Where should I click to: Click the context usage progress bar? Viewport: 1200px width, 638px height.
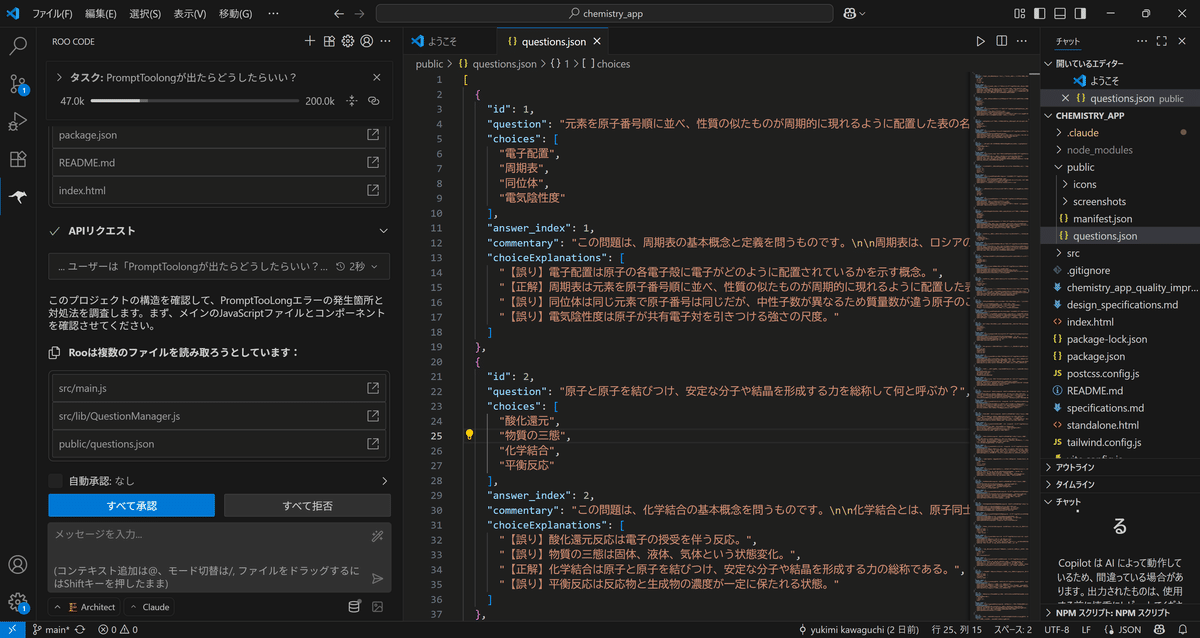[195, 101]
